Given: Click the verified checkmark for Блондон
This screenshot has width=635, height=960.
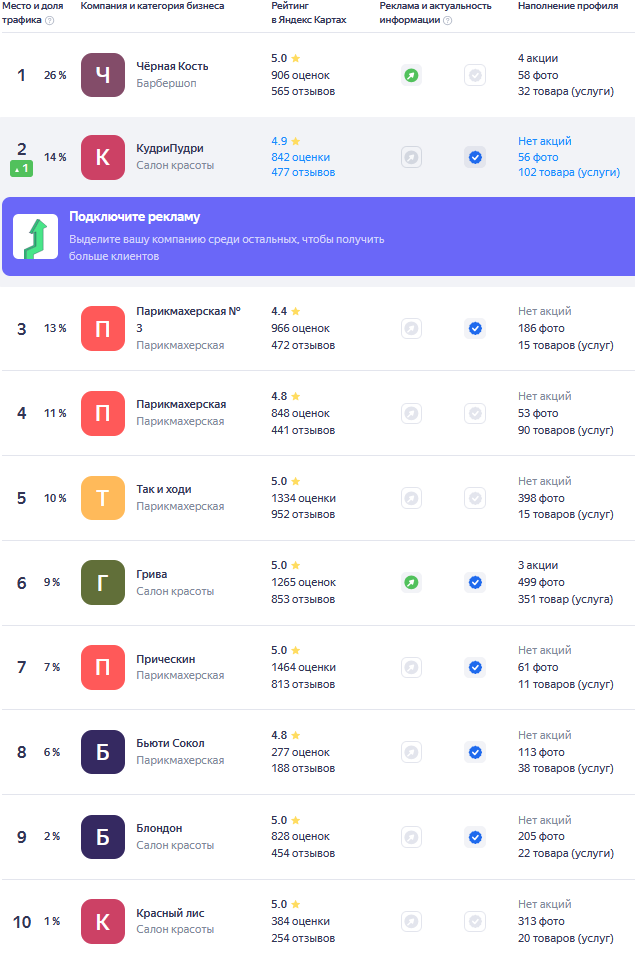Looking at the screenshot, I should (475, 837).
